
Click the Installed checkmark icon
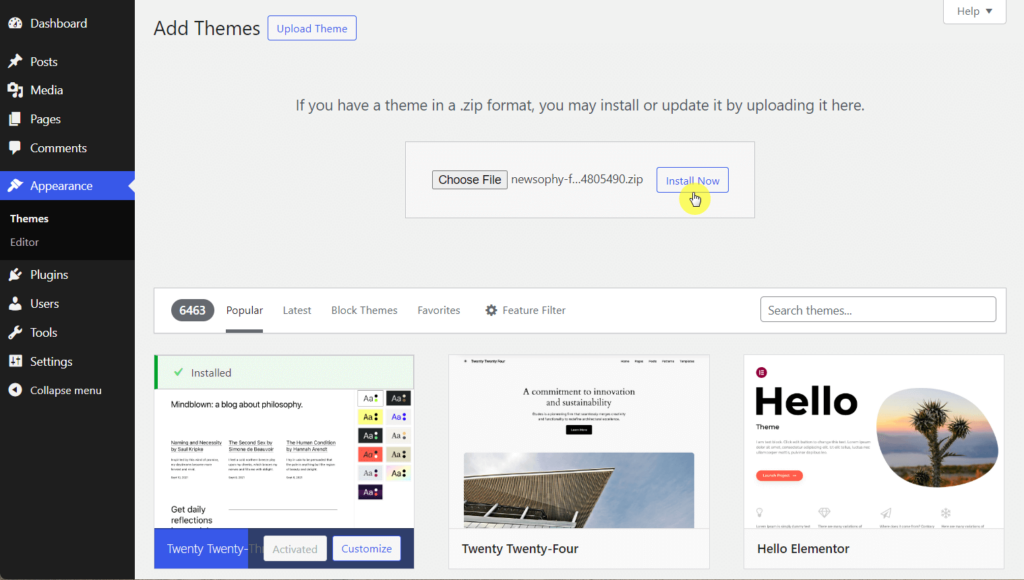click(x=178, y=372)
